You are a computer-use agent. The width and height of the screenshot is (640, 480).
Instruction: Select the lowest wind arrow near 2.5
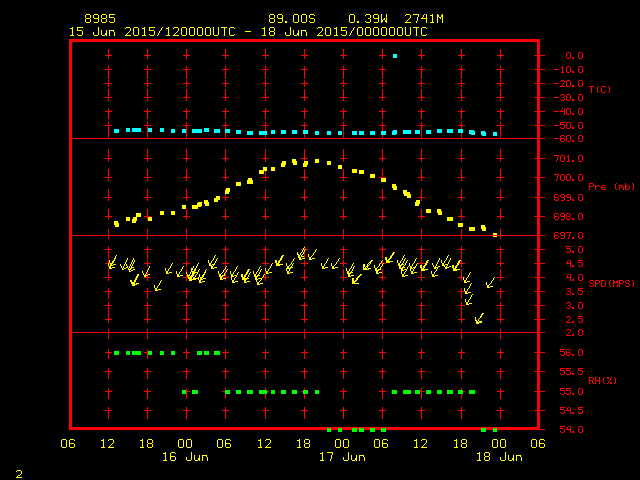(479, 318)
